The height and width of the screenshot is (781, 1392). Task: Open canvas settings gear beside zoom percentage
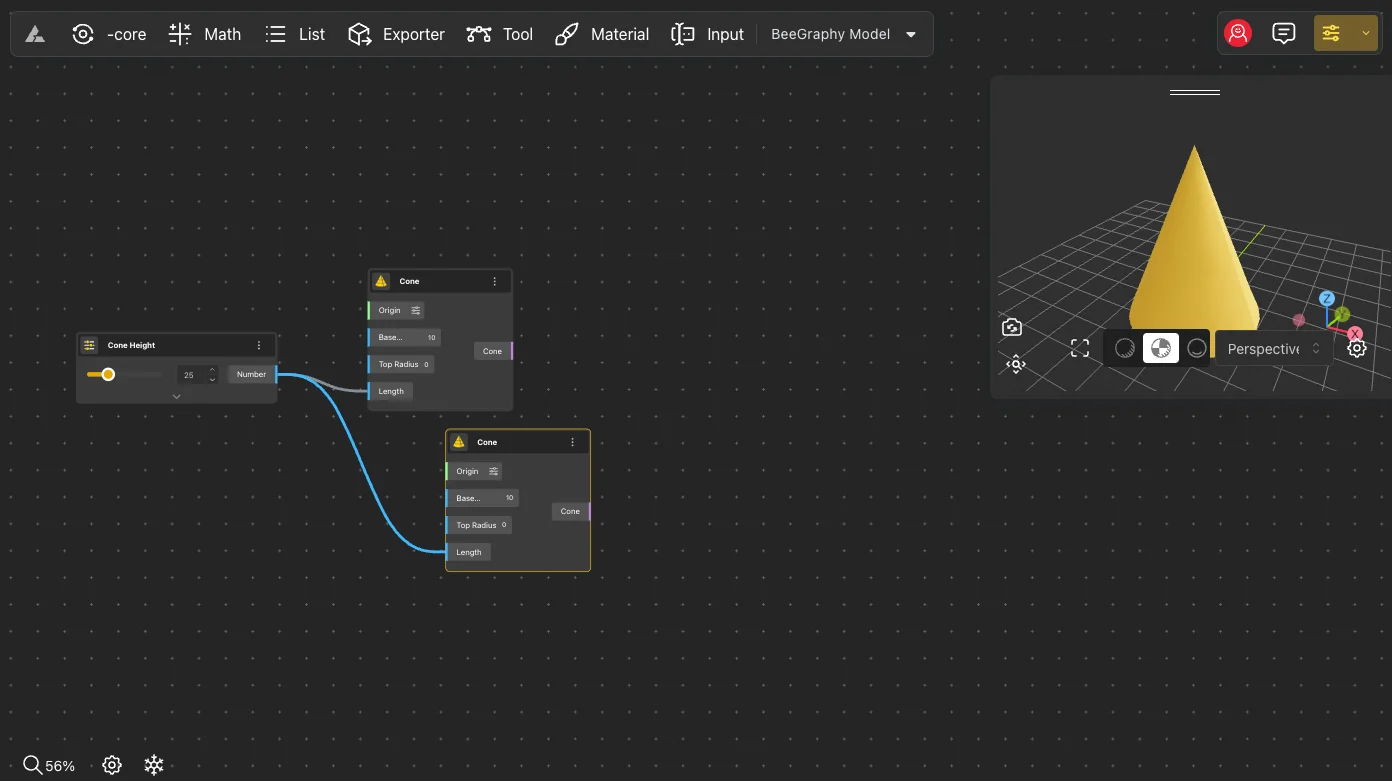[112, 765]
